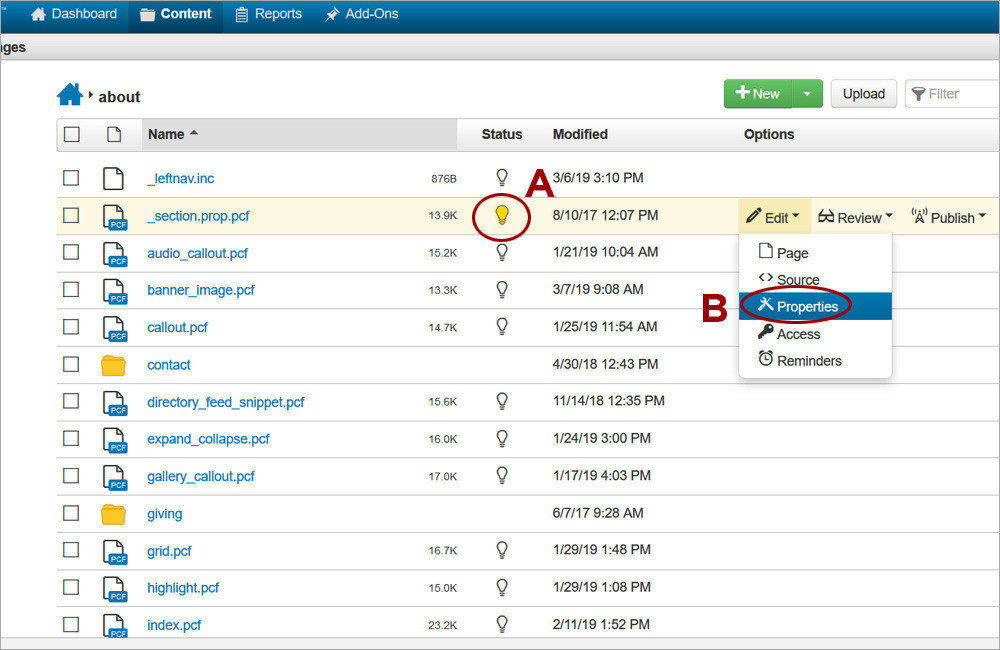Viewport: 1000px width, 650px height.
Task: Check the box for _section.prop.pcf
Action: [x=71, y=215]
